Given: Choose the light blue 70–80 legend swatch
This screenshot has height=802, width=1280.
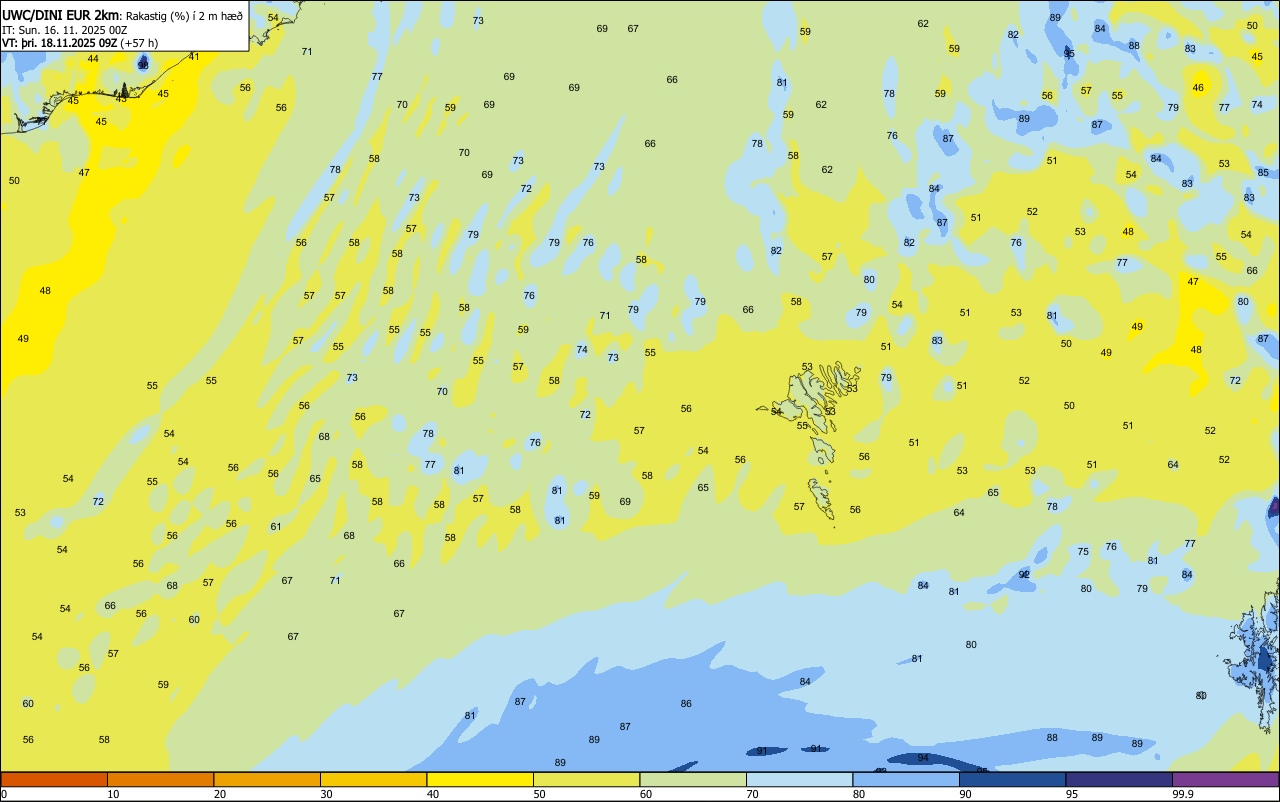Looking at the screenshot, I should [x=799, y=779].
